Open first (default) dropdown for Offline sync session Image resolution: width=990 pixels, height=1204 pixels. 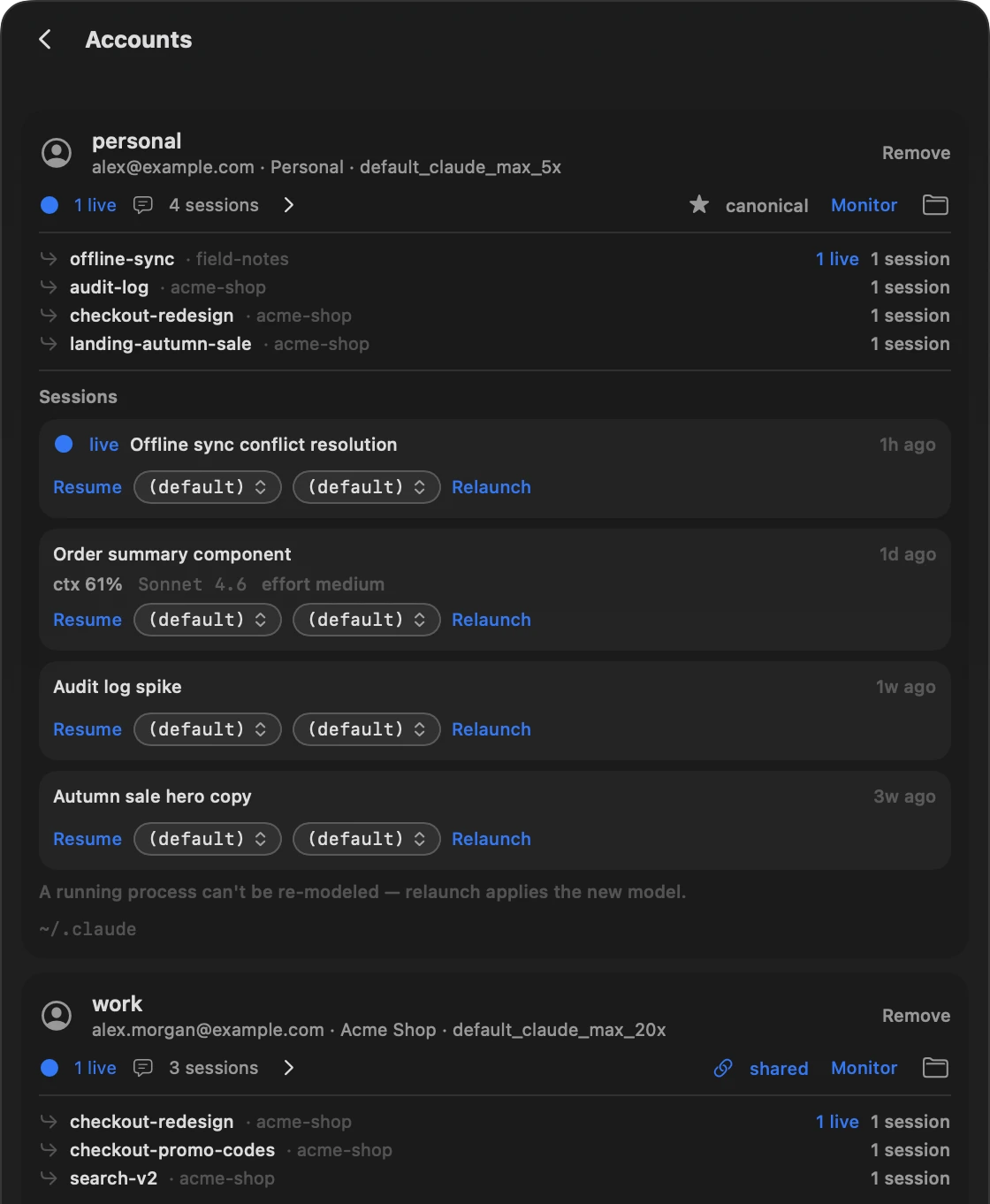pyautogui.click(x=208, y=487)
